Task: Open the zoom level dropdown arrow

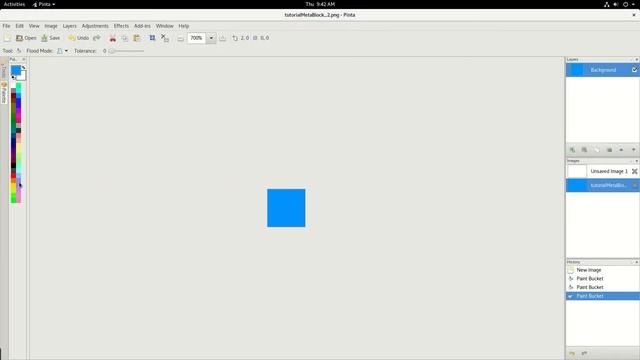Action: (x=211, y=38)
